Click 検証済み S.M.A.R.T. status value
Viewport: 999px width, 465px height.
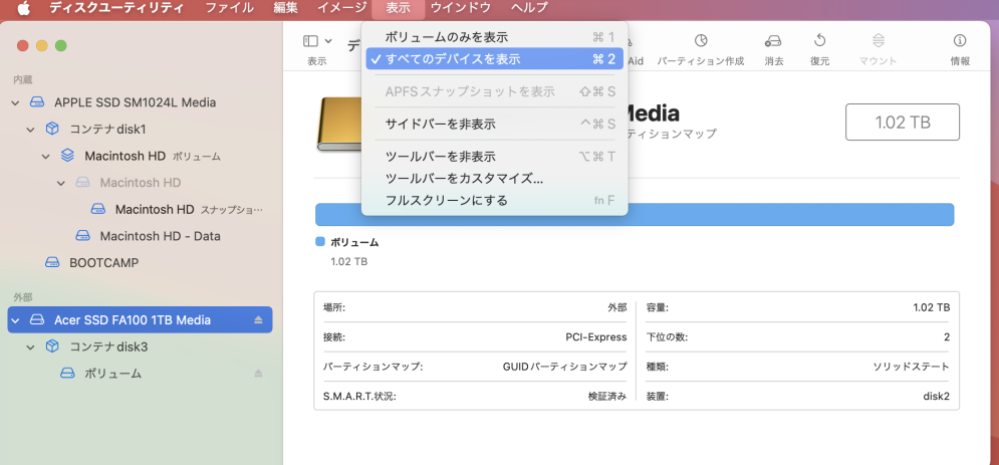point(607,396)
